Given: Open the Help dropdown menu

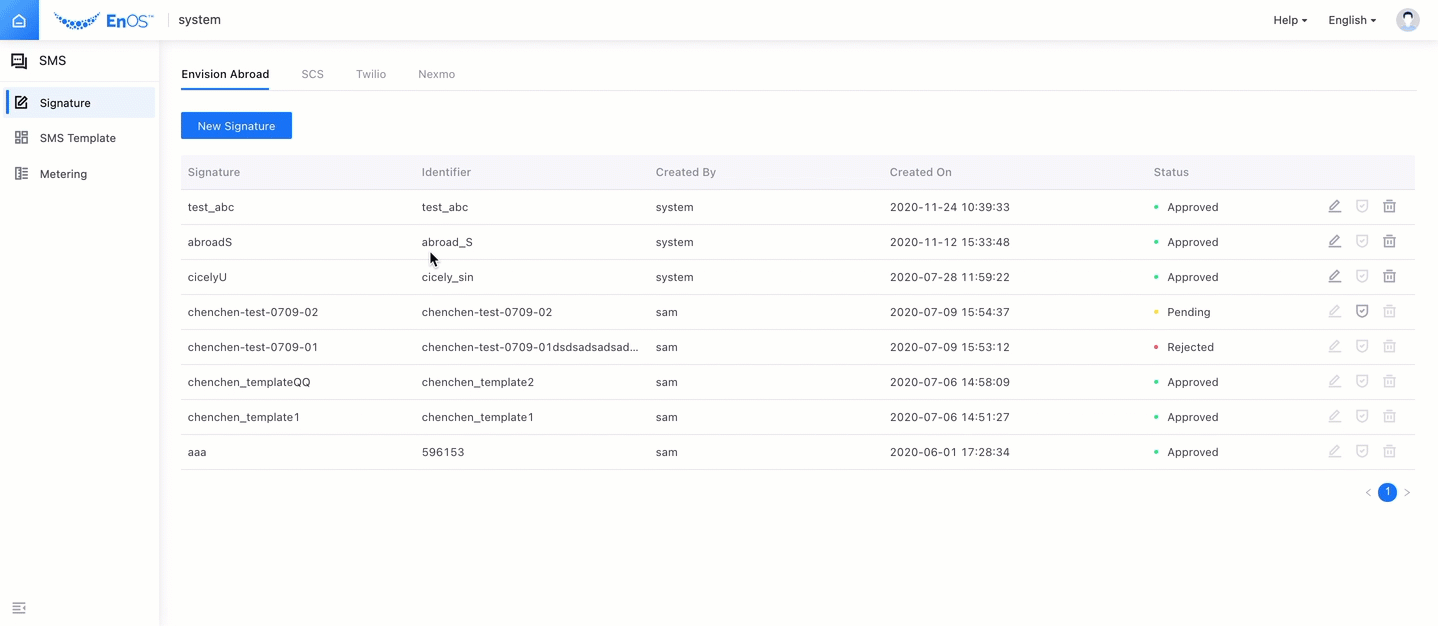Looking at the screenshot, I should click(1289, 20).
